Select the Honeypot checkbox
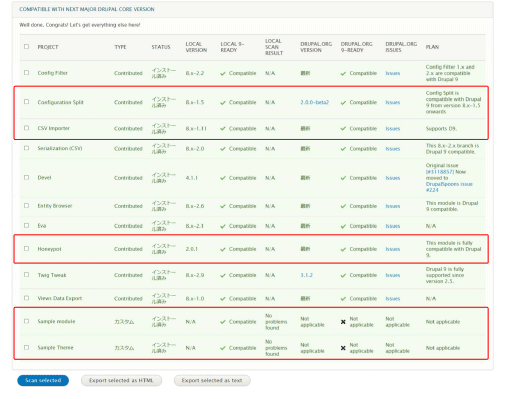Screen dimensions: 505x399 26,249
